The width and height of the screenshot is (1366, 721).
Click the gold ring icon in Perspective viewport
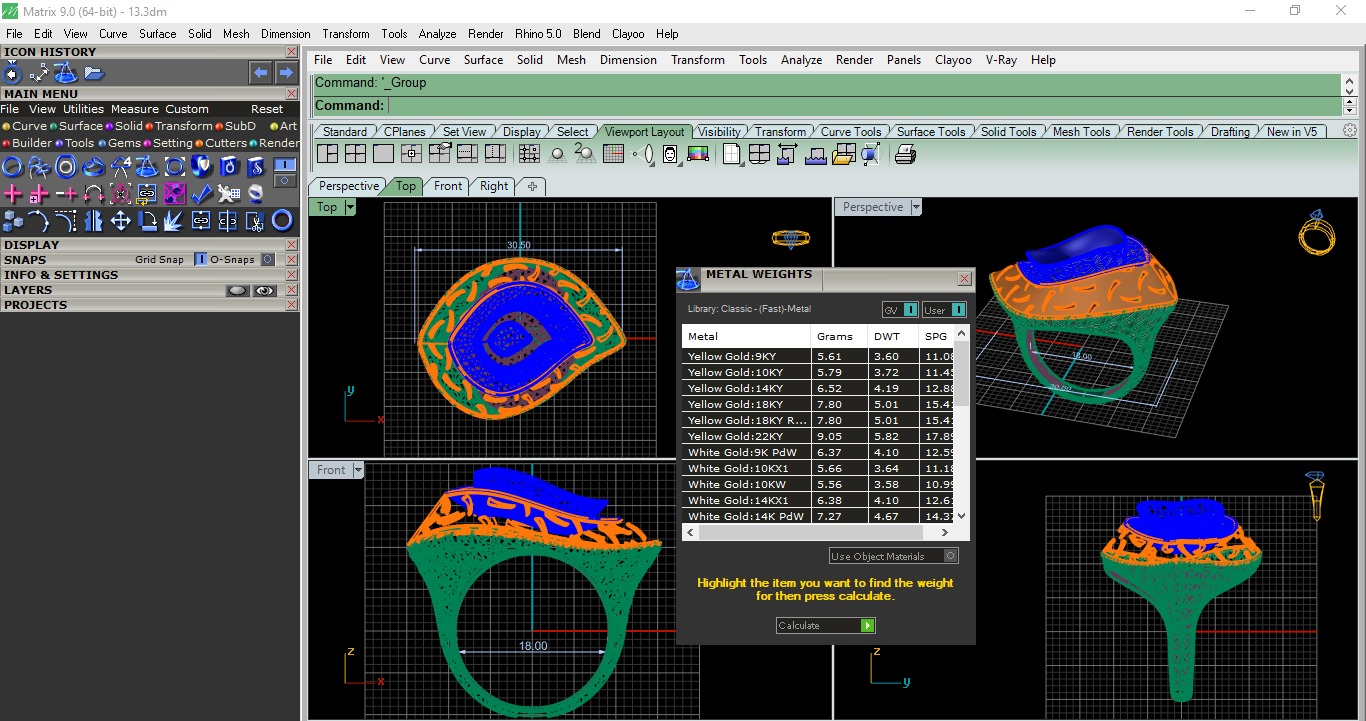(x=1316, y=234)
